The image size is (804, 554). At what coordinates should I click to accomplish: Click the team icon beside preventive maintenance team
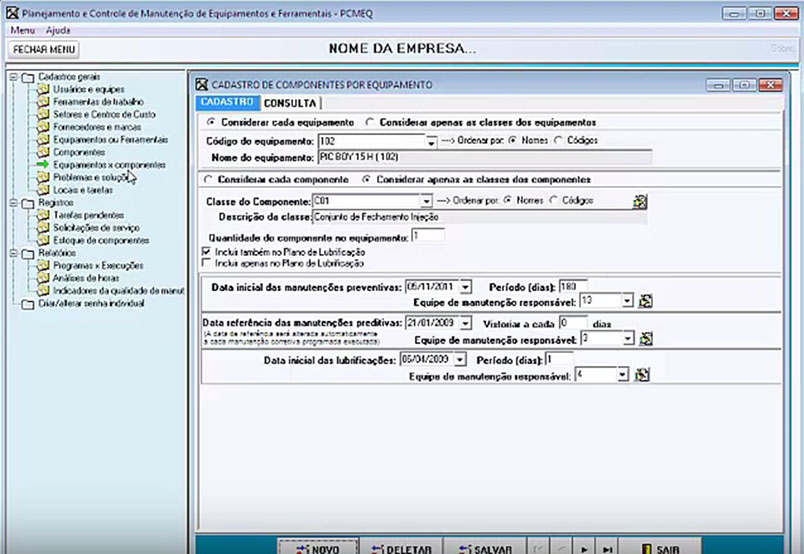[x=646, y=300]
